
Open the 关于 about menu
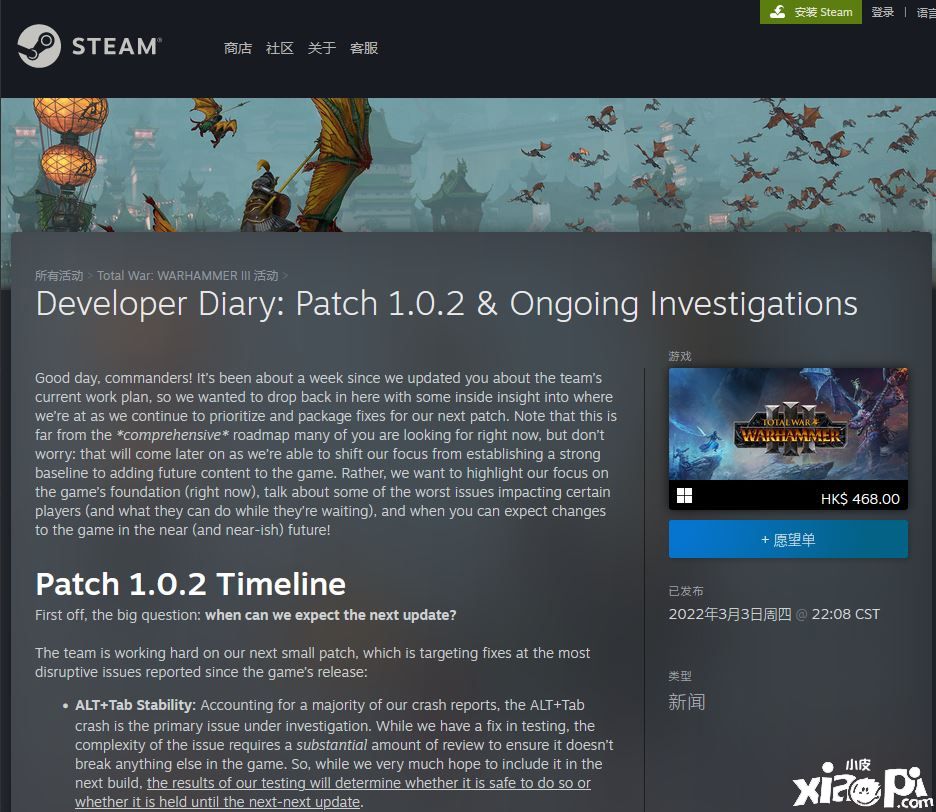321,48
